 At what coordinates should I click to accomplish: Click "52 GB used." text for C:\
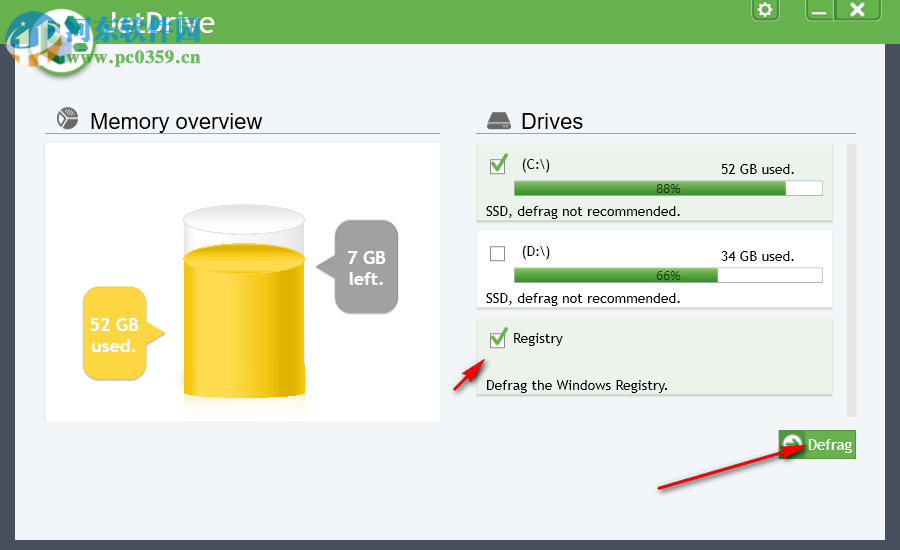[757, 169]
